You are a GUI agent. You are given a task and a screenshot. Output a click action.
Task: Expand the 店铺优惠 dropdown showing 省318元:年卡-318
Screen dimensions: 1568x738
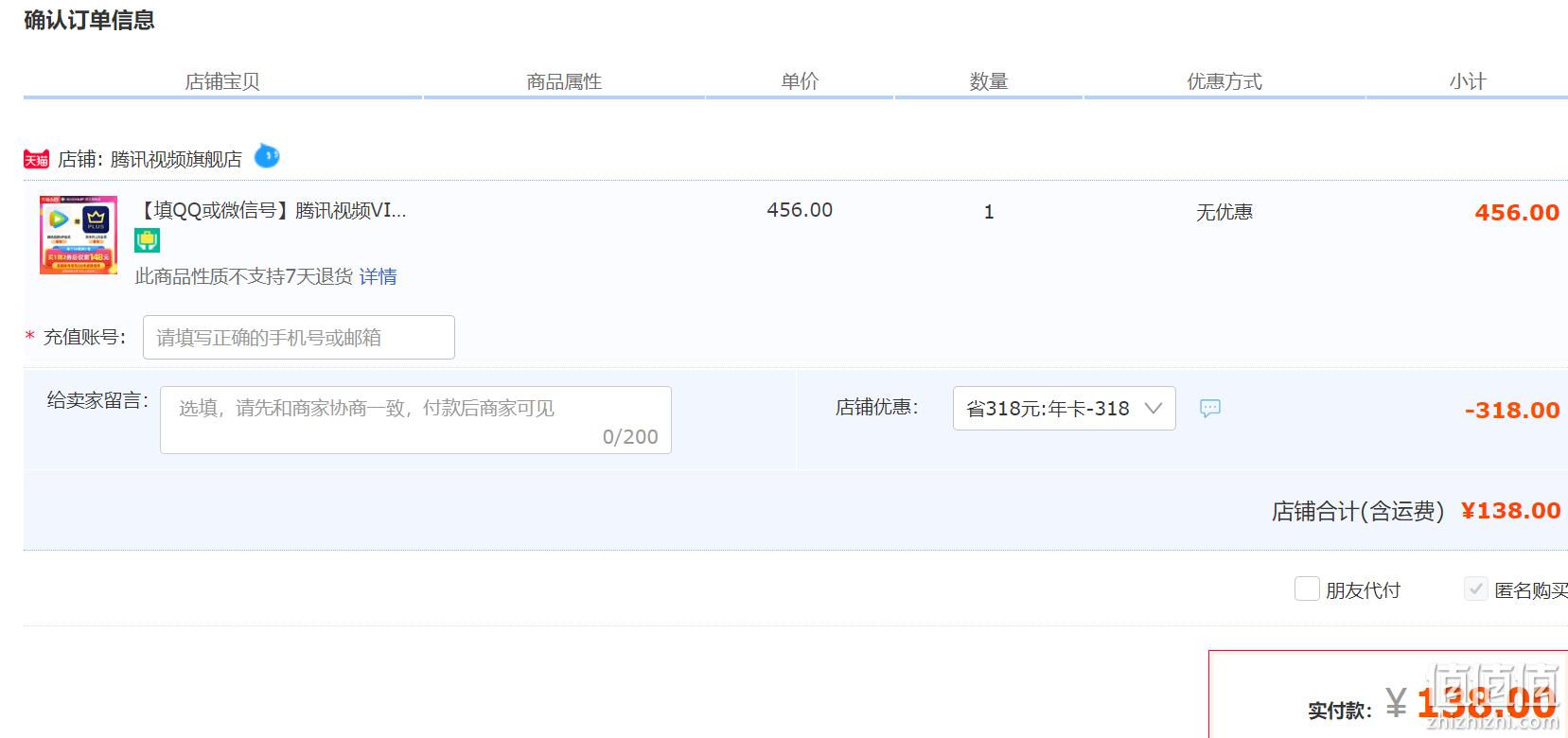tap(1065, 409)
